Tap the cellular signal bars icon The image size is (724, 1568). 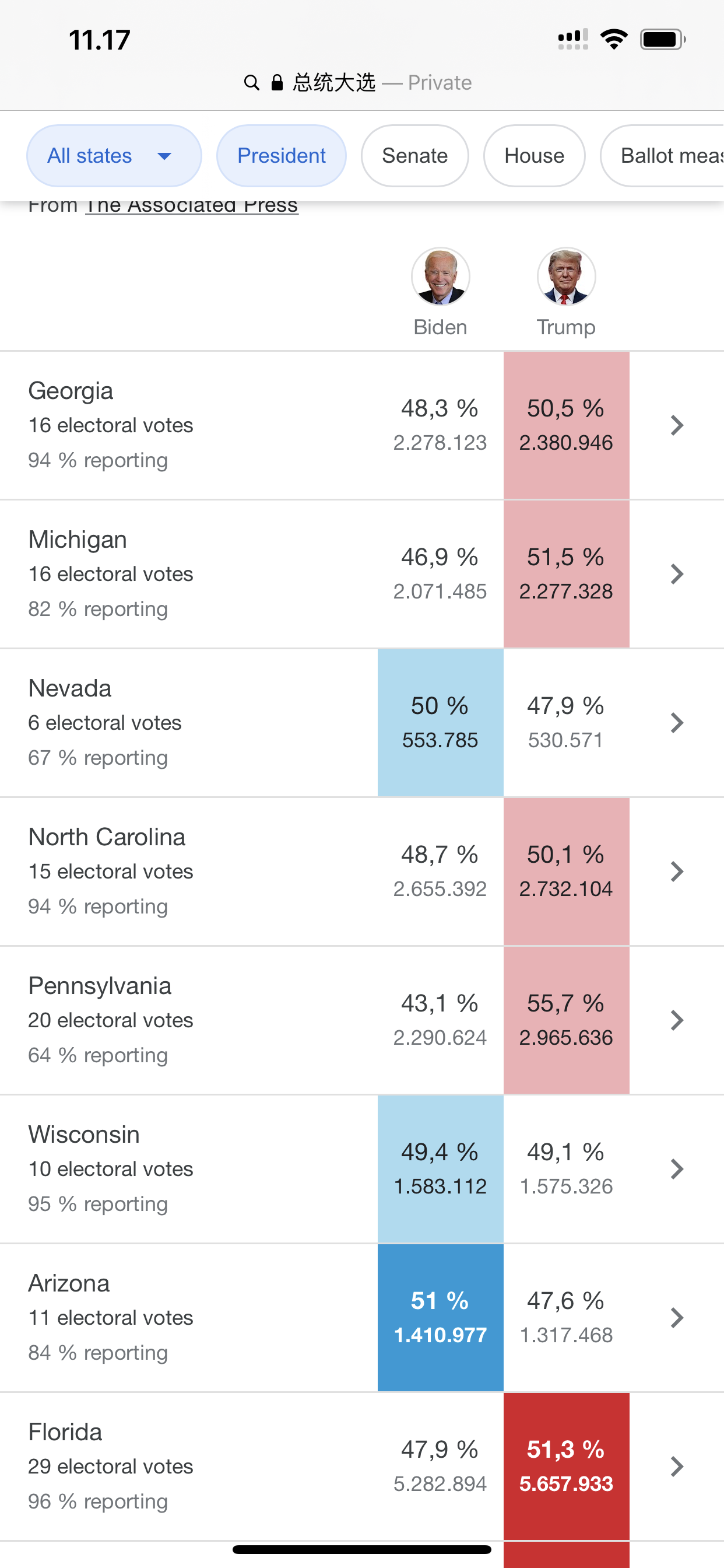pos(572,40)
